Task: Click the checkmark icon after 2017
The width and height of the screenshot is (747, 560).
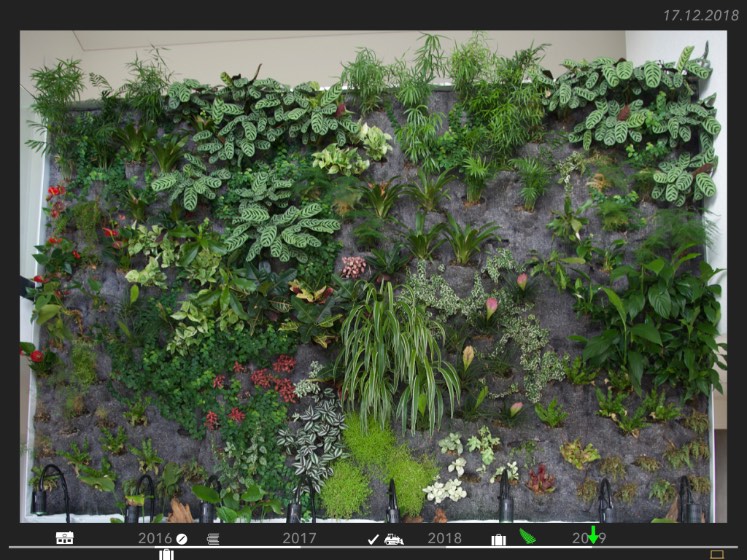Action: coord(373,538)
